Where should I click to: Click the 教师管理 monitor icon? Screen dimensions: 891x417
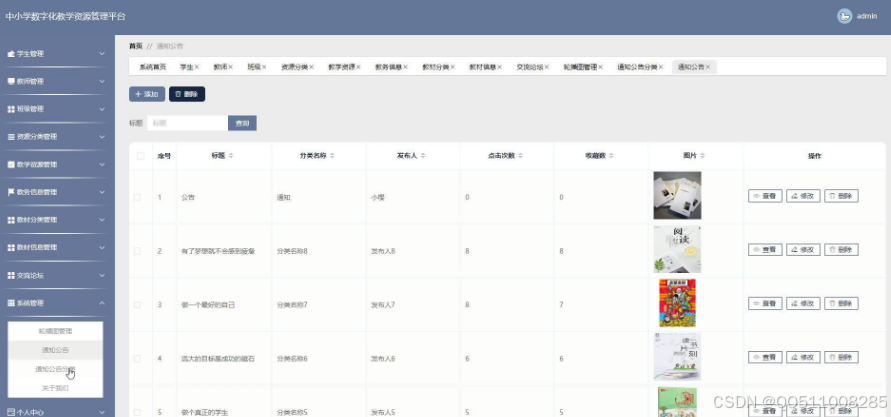[11, 81]
